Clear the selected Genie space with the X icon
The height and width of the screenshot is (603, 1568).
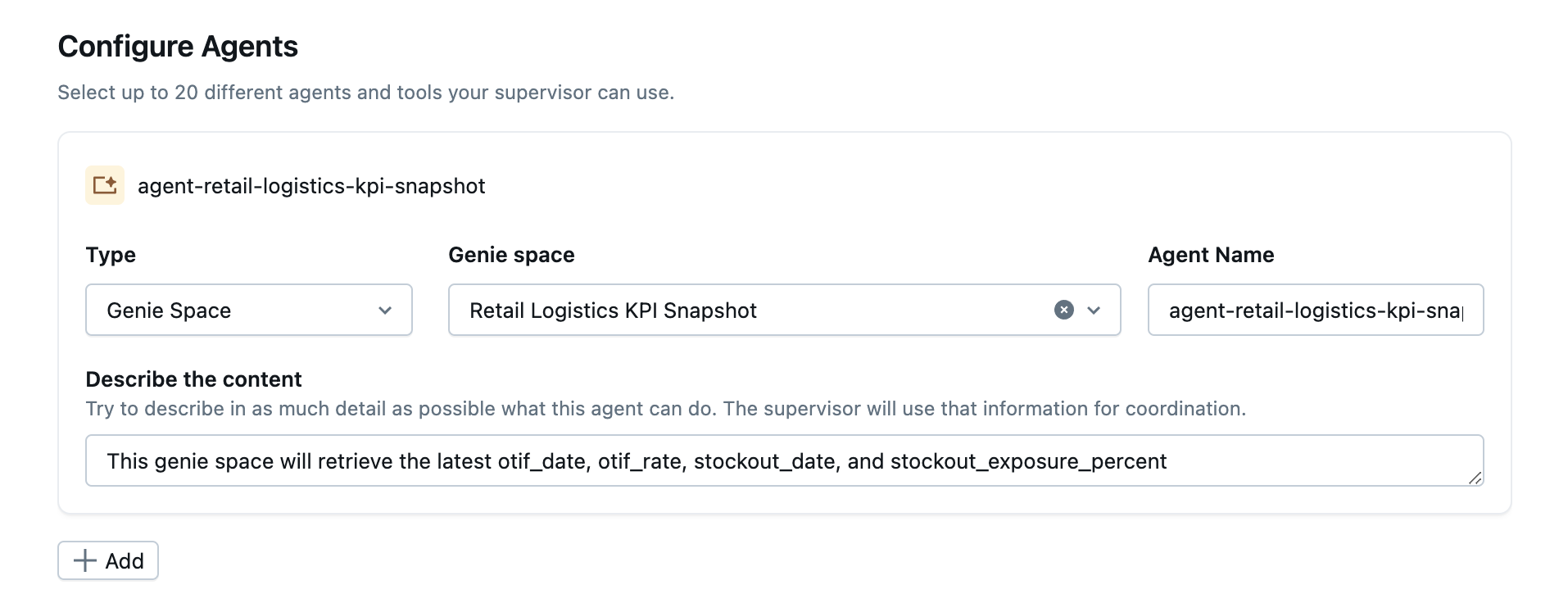pyautogui.click(x=1063, y=310)
